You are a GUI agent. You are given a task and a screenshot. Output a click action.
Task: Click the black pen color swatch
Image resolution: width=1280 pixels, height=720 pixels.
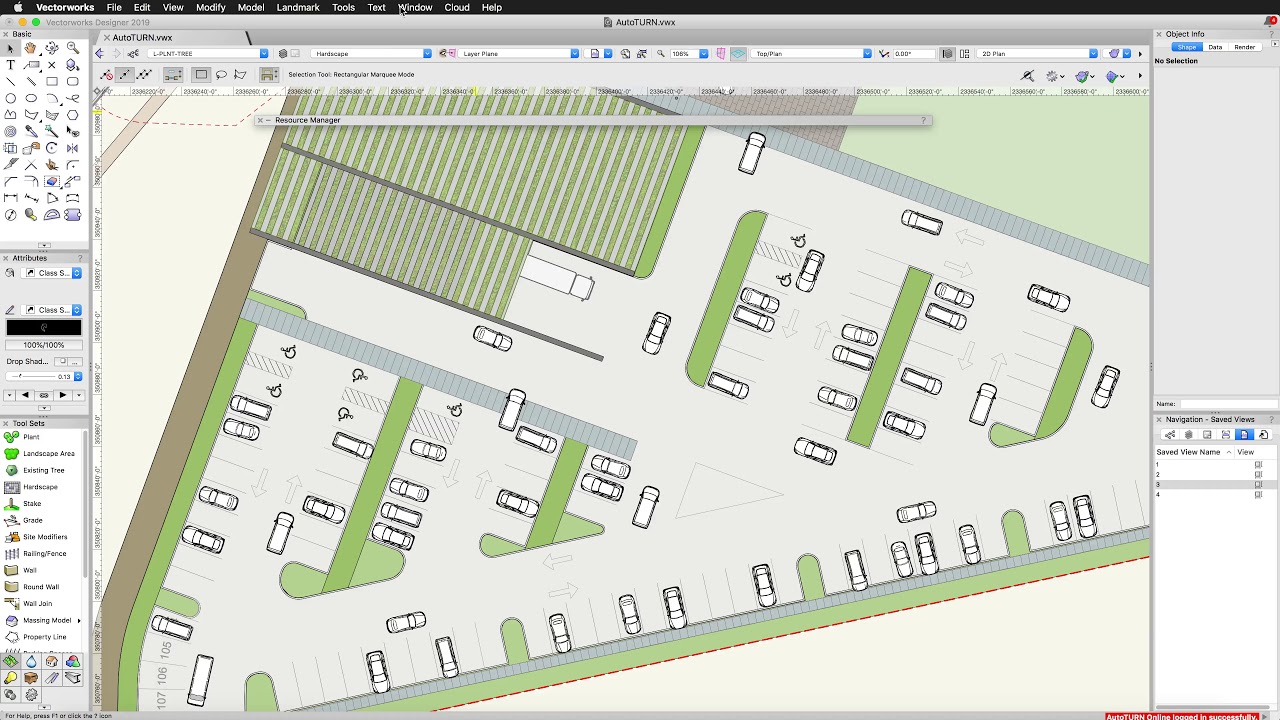[44, 328]
